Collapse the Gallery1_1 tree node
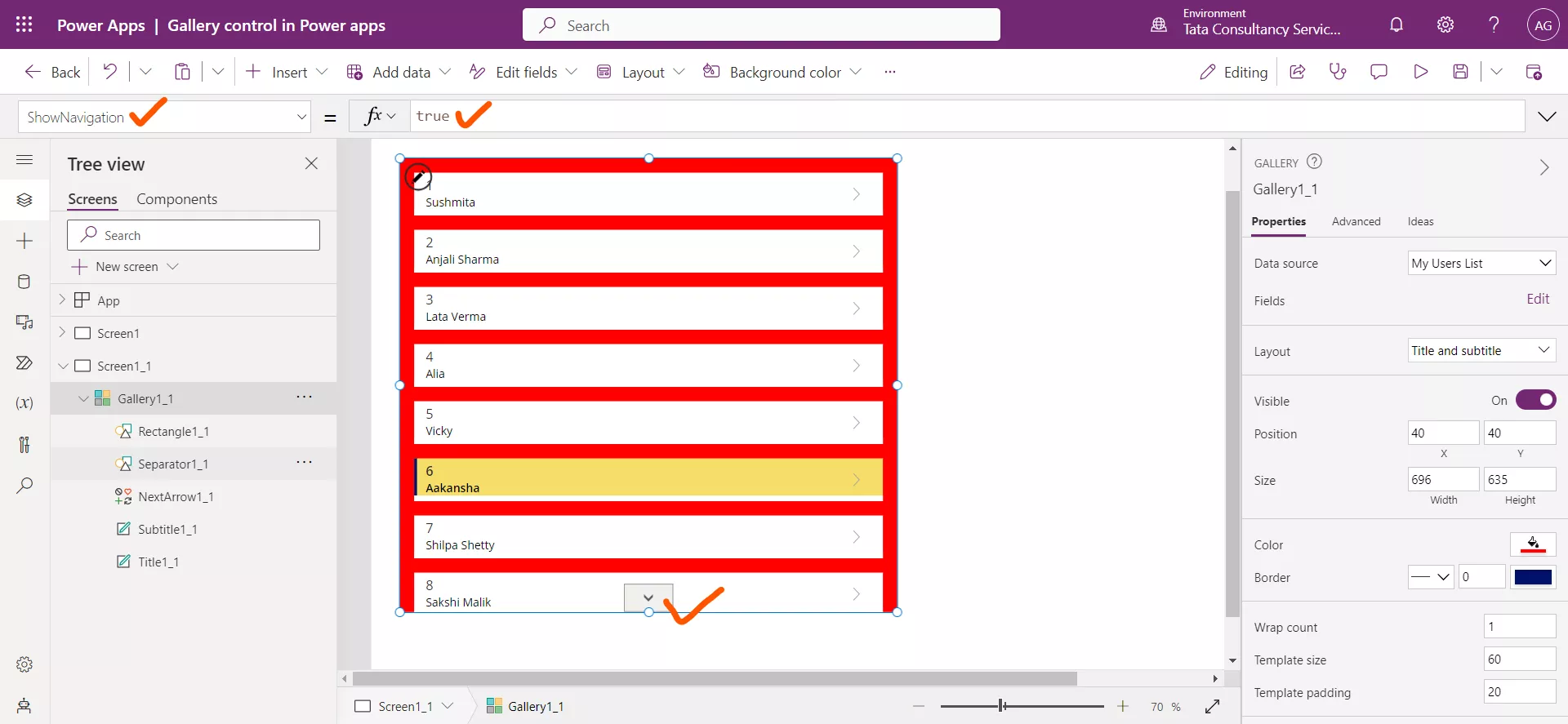The width and height of the screenshot is (1568, 724). [83, 398]
